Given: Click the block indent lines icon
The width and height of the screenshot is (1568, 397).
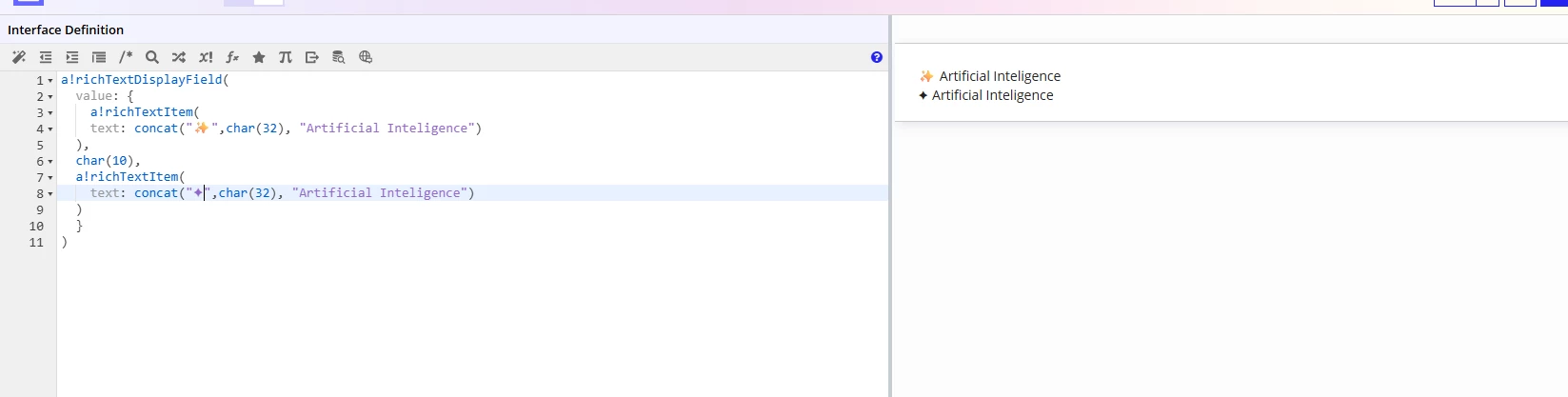Looking at the screenshot, I should point(99,57).
